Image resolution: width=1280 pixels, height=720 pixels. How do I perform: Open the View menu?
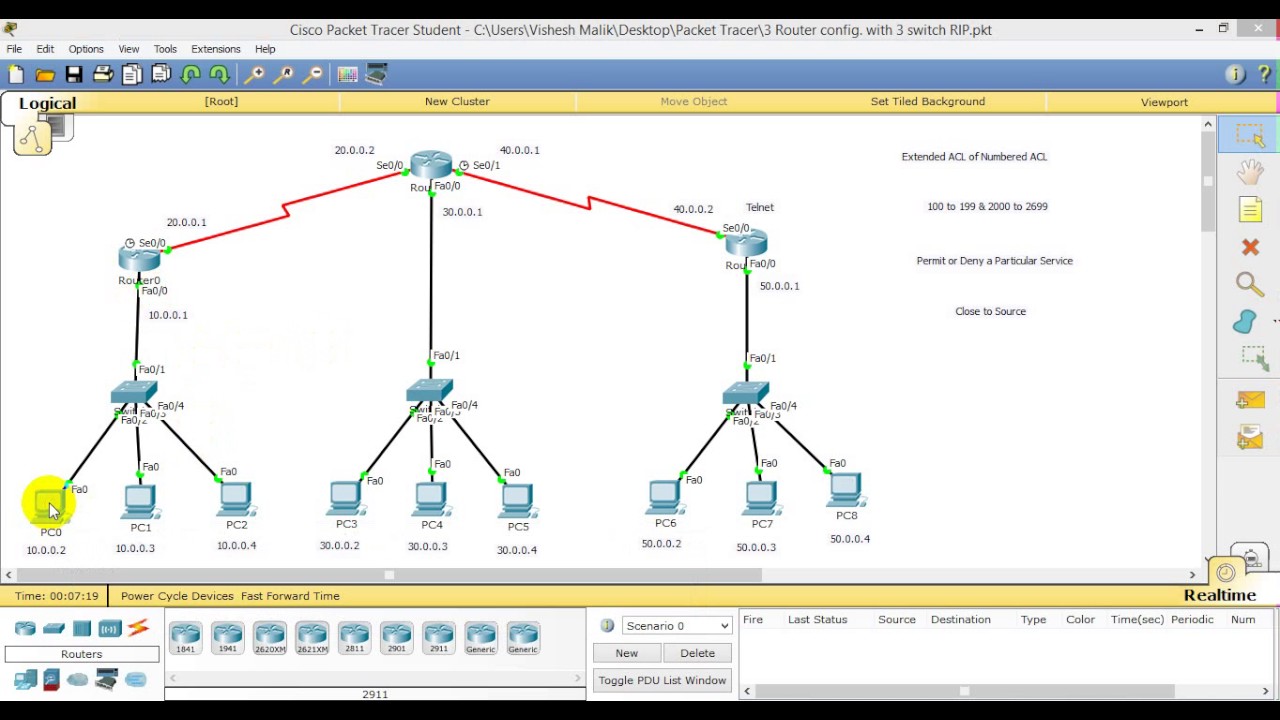tap(129, 49)
